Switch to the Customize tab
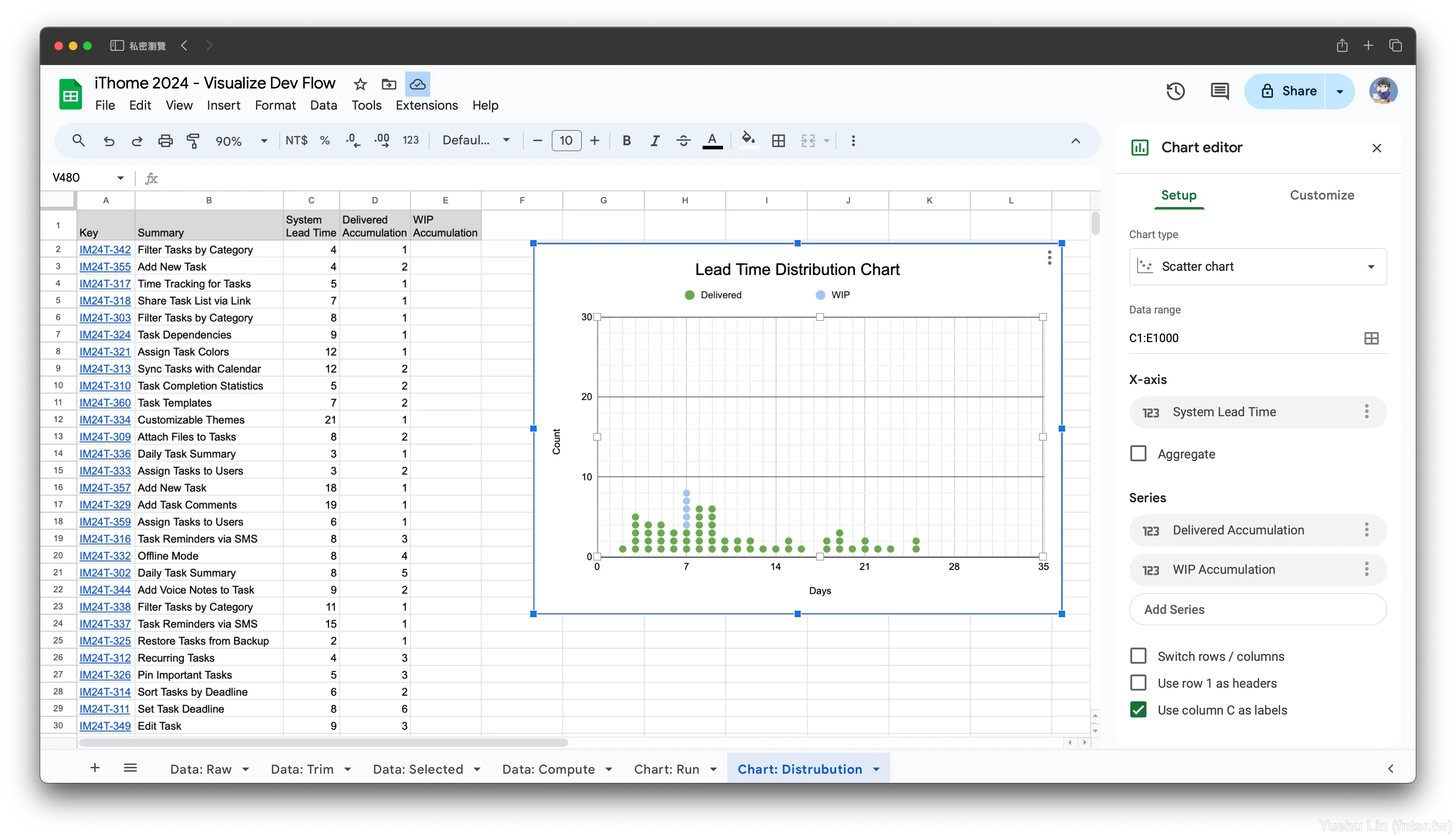 tap(1322, 195)
